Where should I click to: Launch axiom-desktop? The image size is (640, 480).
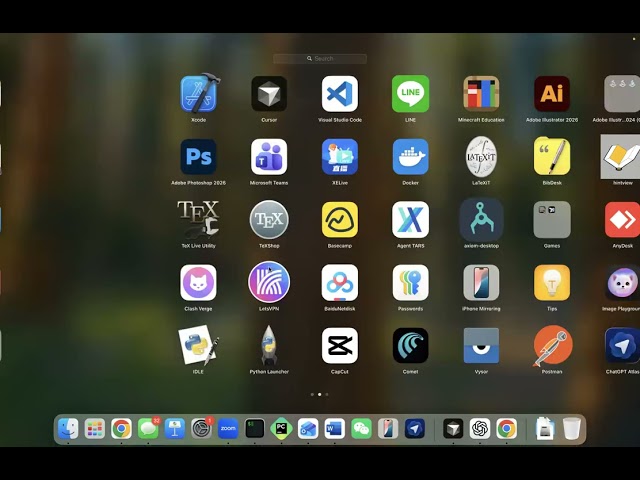(481, 220)
